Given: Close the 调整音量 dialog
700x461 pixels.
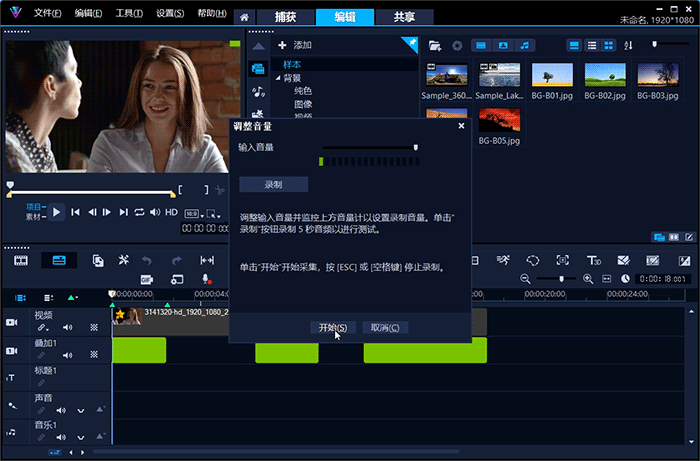Looking at the screenshot, I should pos(461,126).
